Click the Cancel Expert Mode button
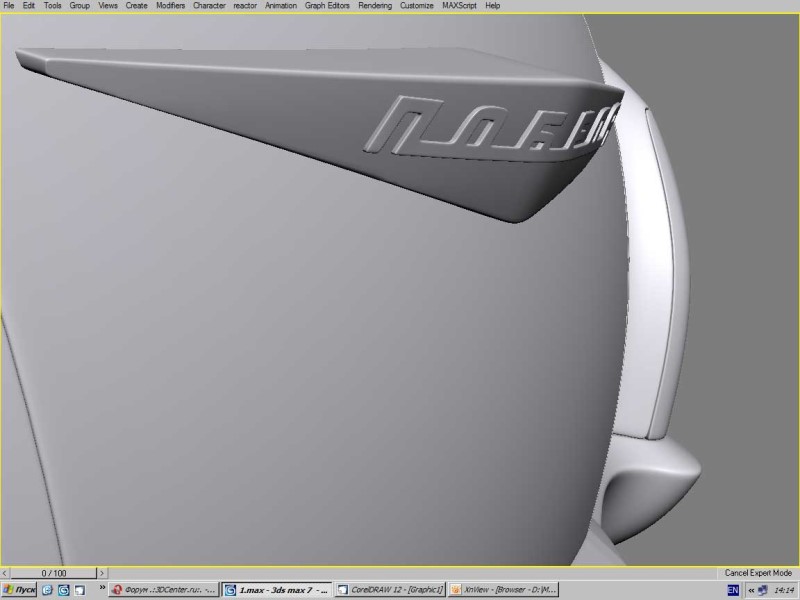Screen dimensions: 800x600 [758, 573]
